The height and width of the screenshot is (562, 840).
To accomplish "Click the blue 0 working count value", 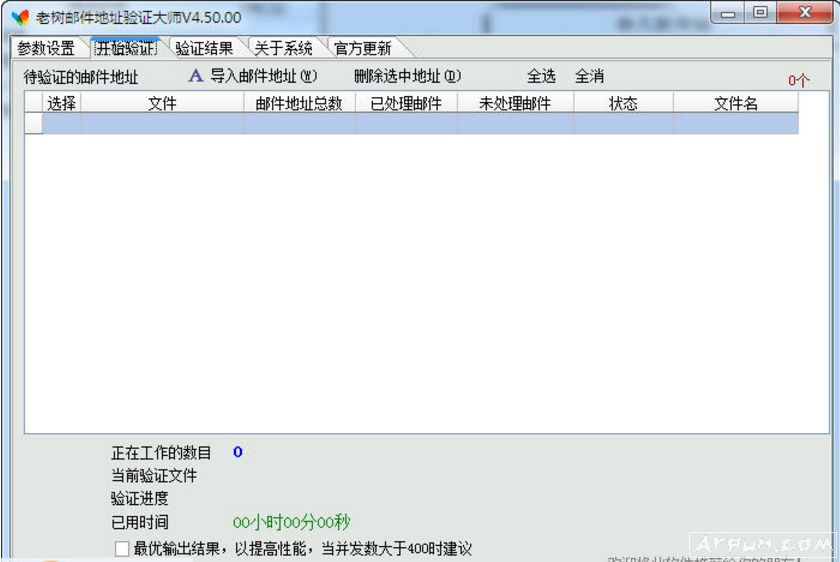I will click(238, 452).
